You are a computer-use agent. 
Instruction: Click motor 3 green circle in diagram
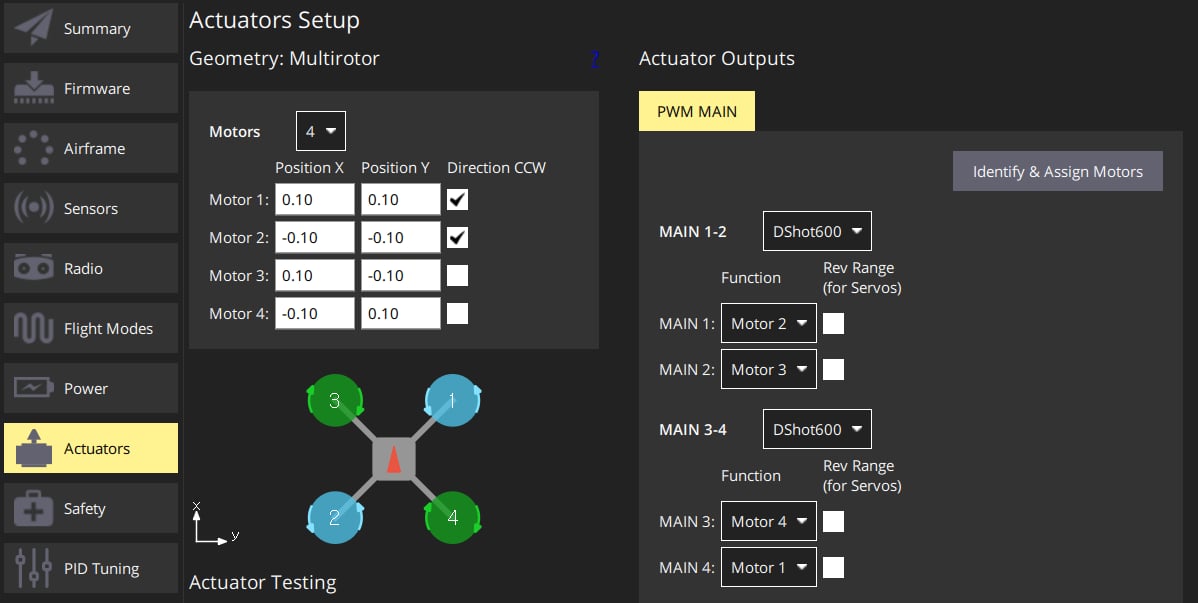pyautogui.click(x=335, y=402)
